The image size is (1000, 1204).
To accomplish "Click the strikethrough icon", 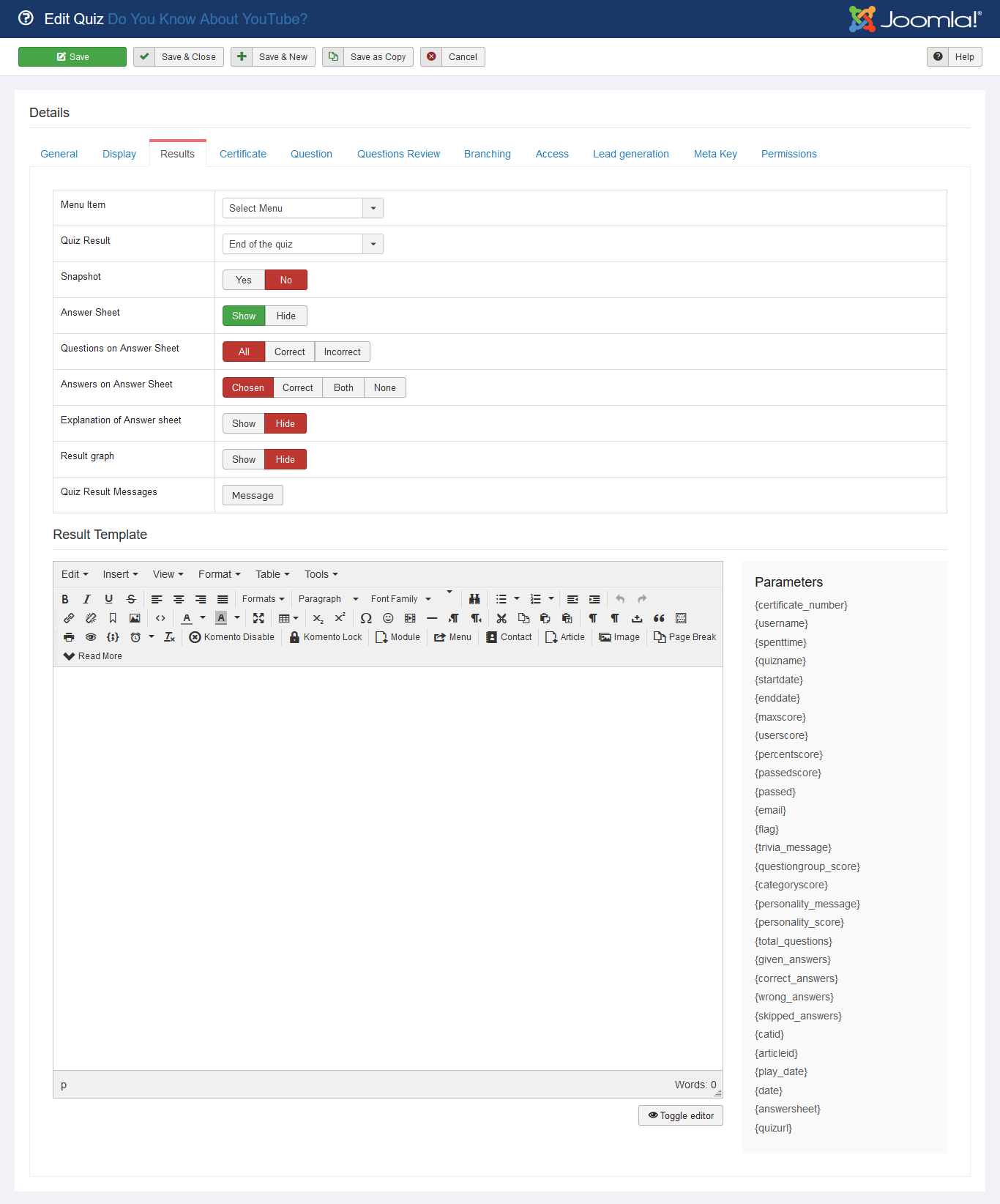I will click(131, 599).
